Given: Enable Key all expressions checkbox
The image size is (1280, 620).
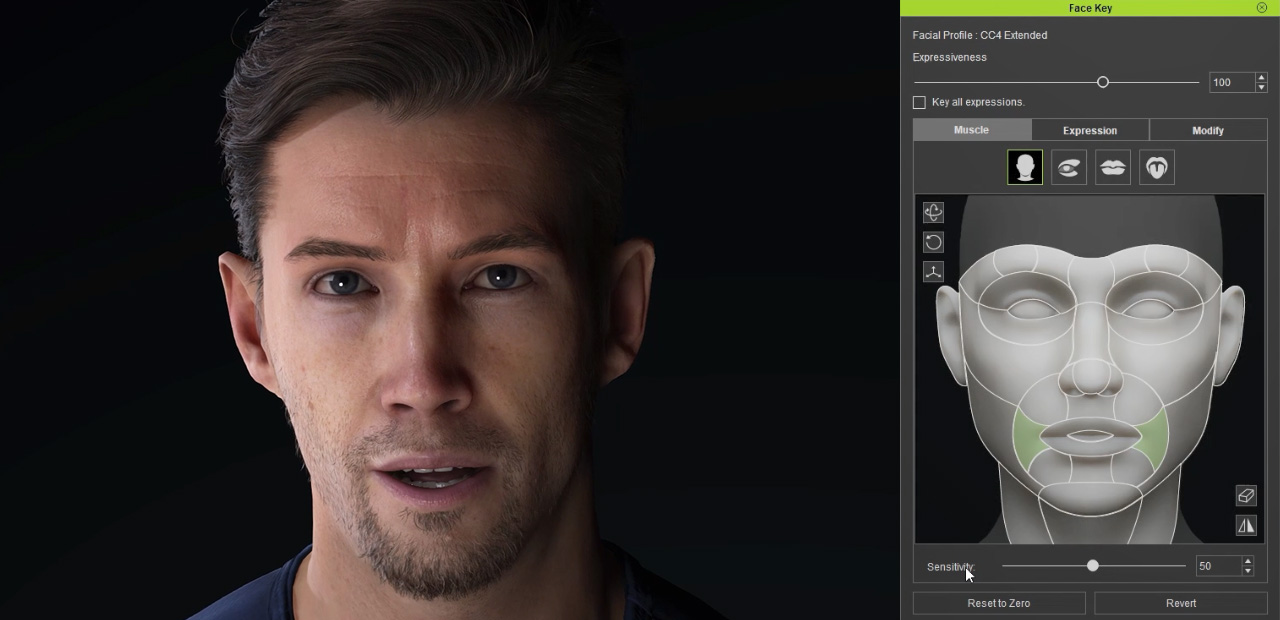Looking at the screenshot, I should 919,103.
